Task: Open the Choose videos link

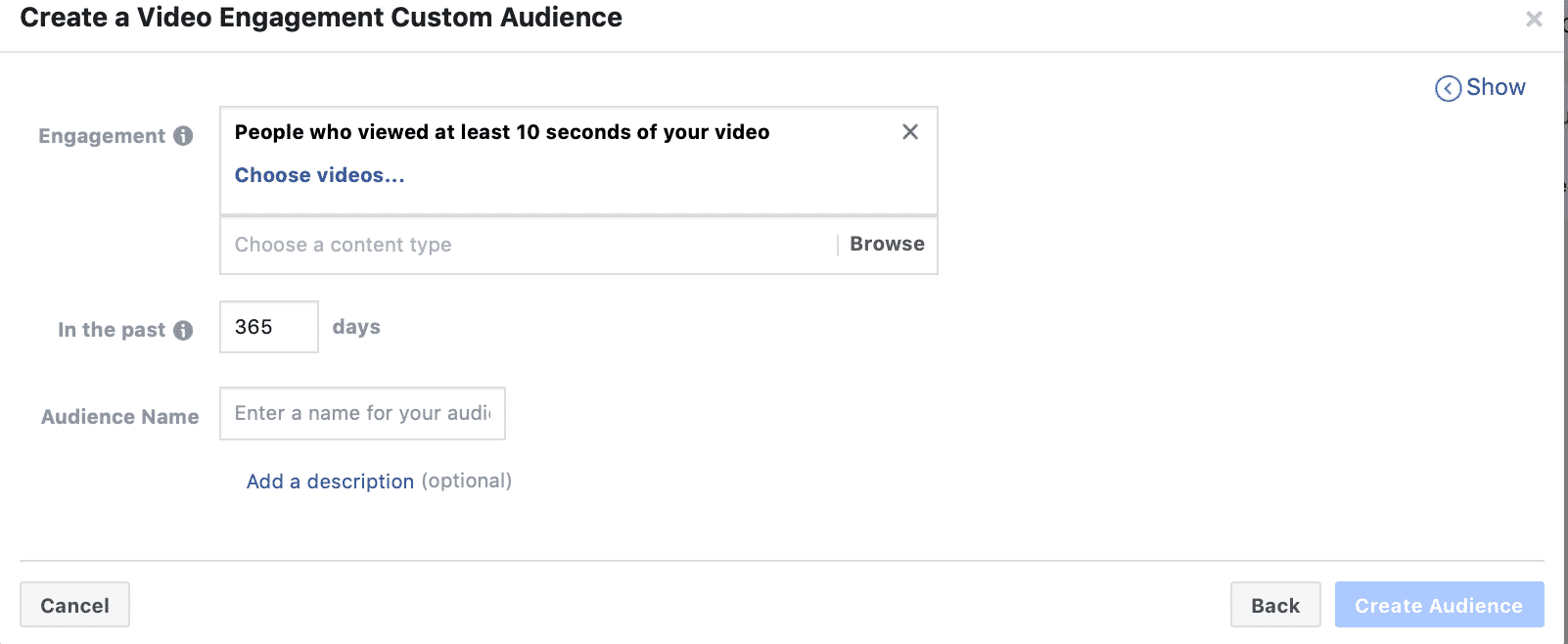Action: [319, 175]
